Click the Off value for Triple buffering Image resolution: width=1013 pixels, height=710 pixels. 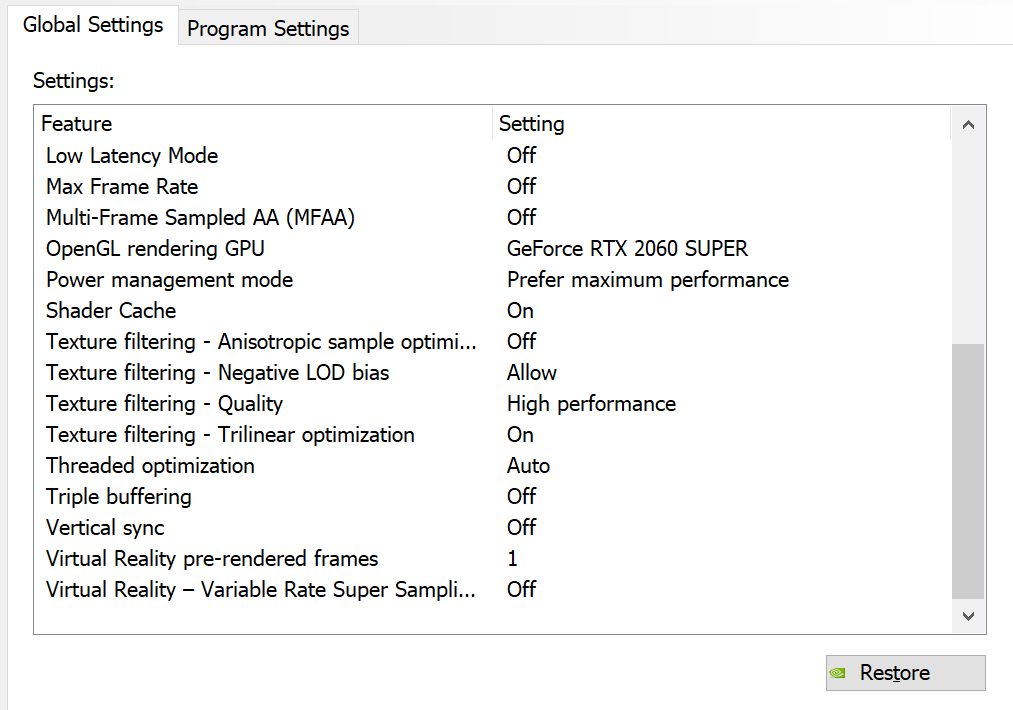521,497
